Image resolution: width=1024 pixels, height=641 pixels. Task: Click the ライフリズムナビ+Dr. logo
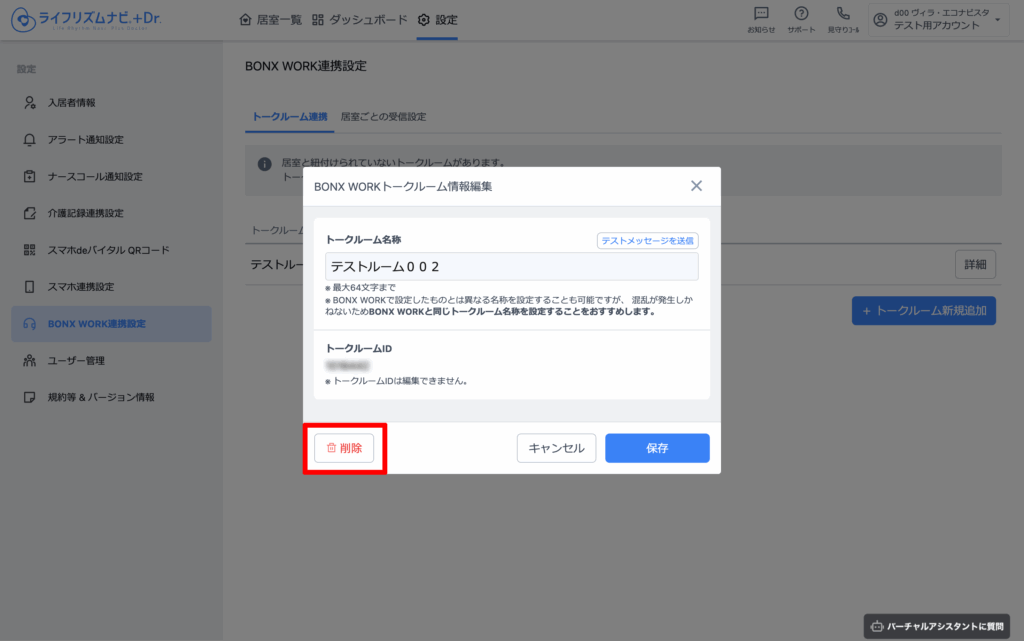pyautogui.click(x=86, y=20)
